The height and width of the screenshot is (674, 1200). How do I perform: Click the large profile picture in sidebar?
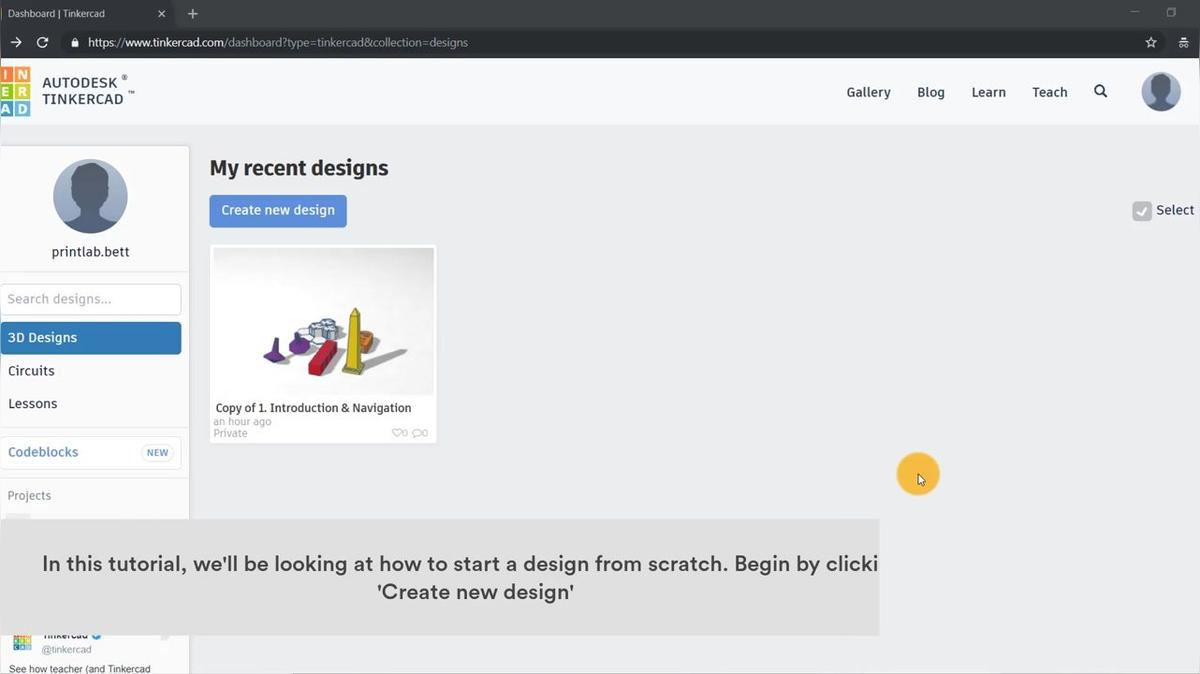click(x=90, y=196)
